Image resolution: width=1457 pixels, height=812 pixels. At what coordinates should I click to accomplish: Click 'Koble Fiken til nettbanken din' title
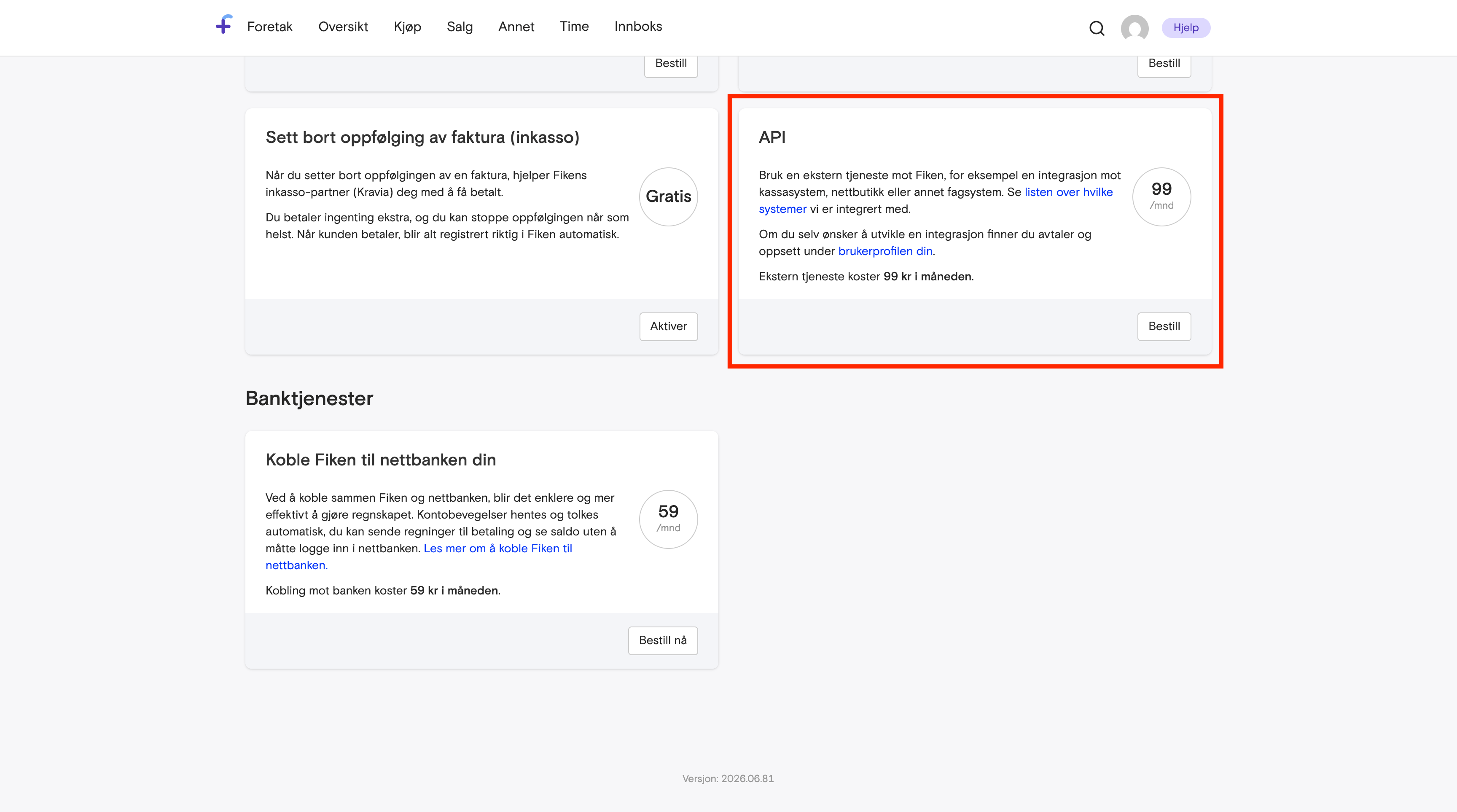point(381,460)
